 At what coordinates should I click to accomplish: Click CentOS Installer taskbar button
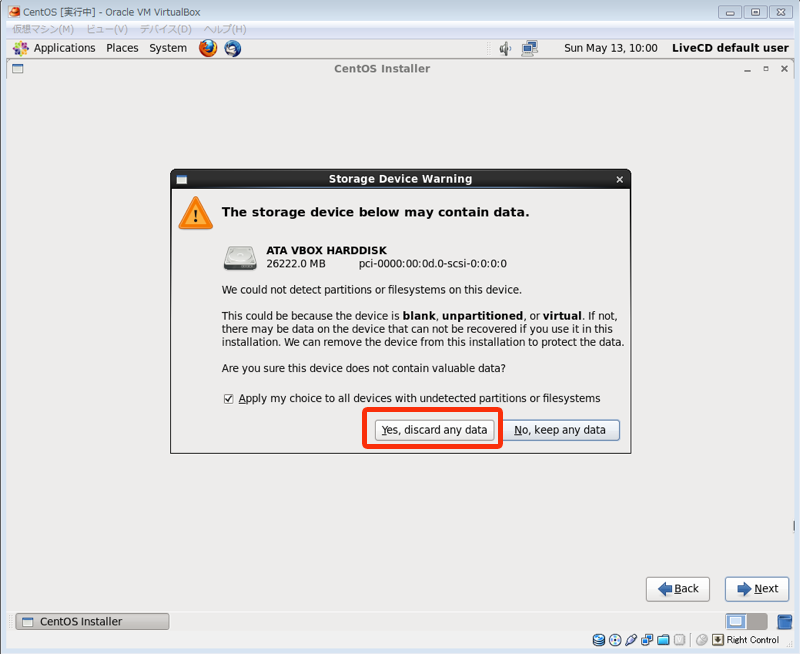[92, 621]
